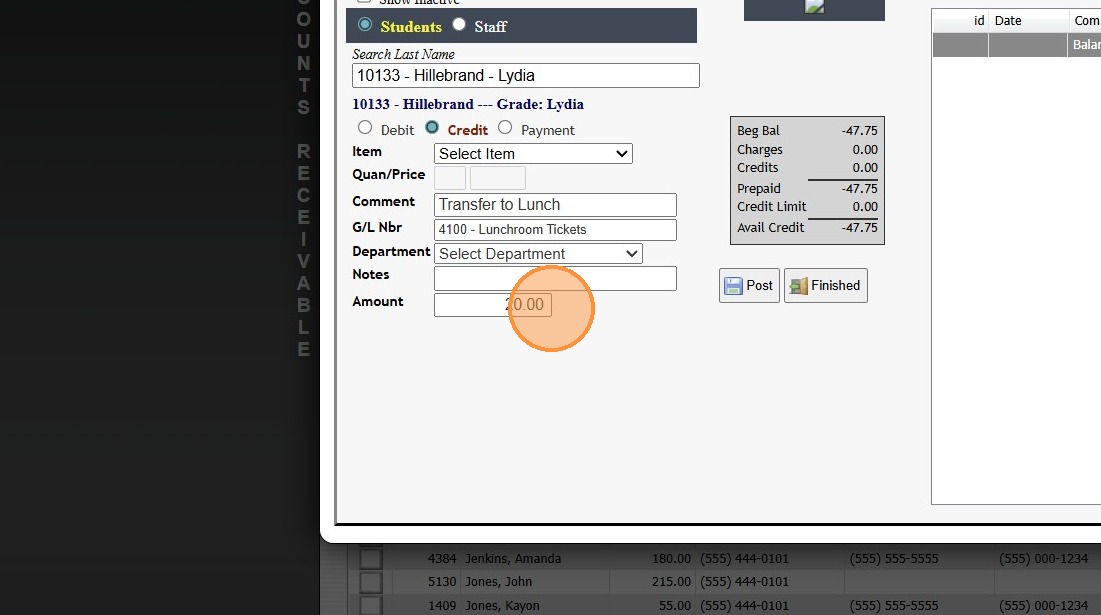The width and height of the screenshot is (1101, 615).
Task: Click the empty Notes field
Action: coord(555,279)
